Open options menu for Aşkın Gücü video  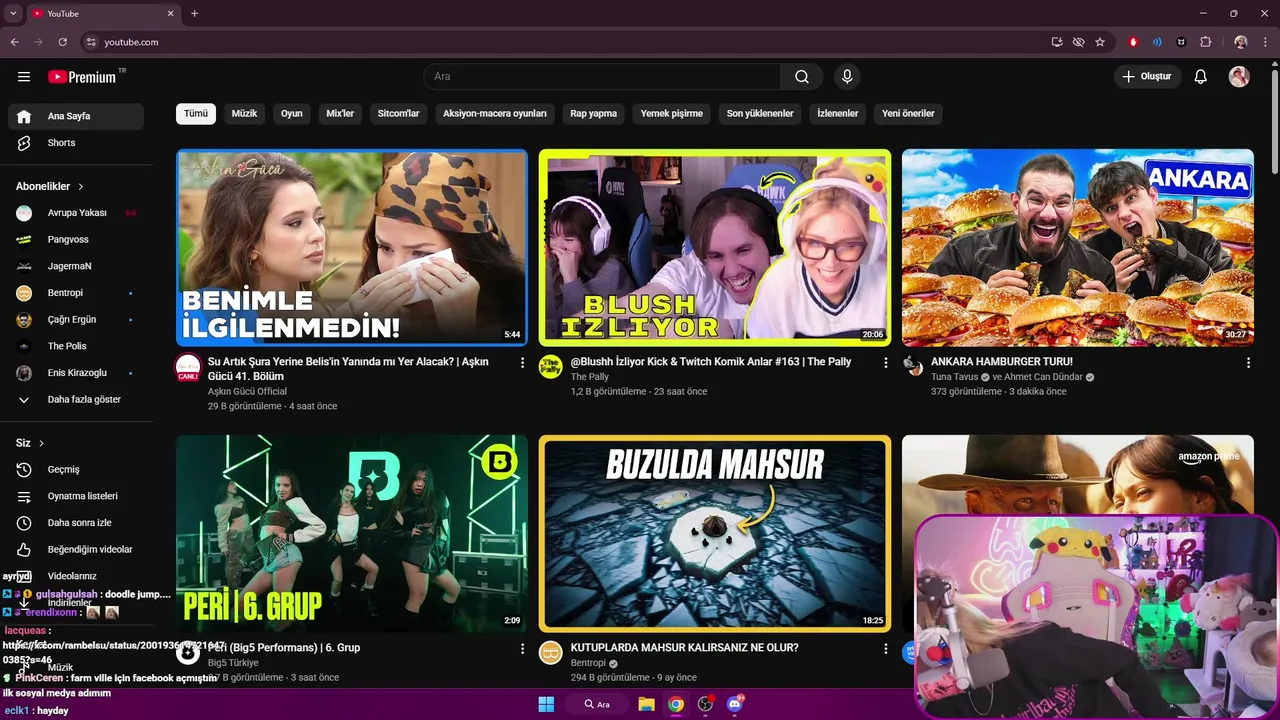[x=522, y=363]
